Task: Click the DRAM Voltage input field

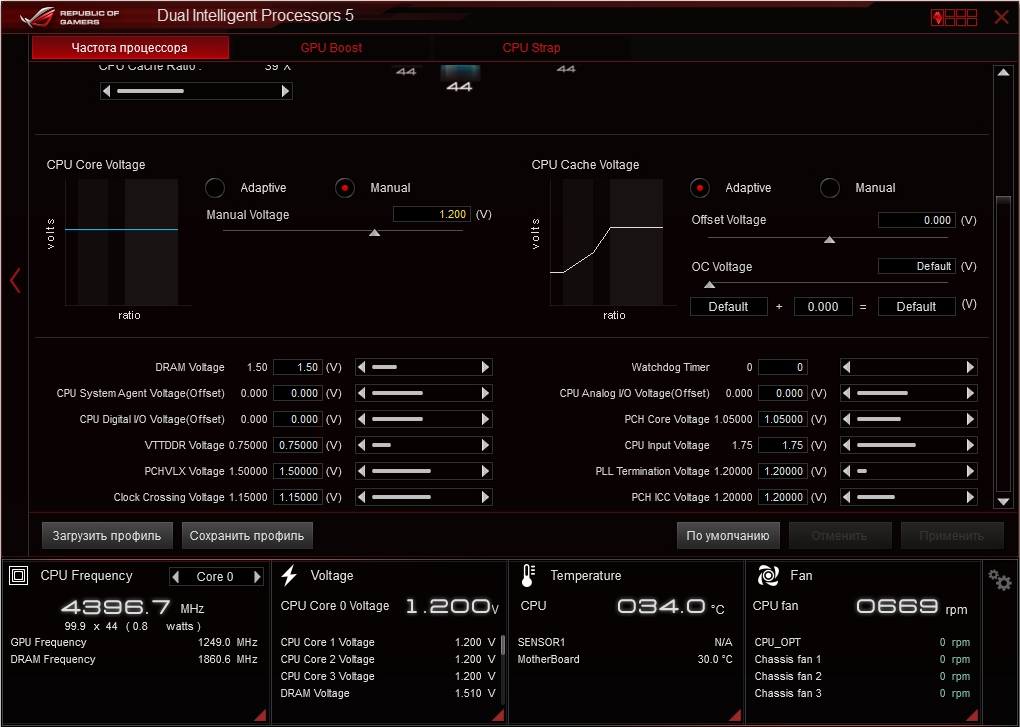Action: [298, 367]
